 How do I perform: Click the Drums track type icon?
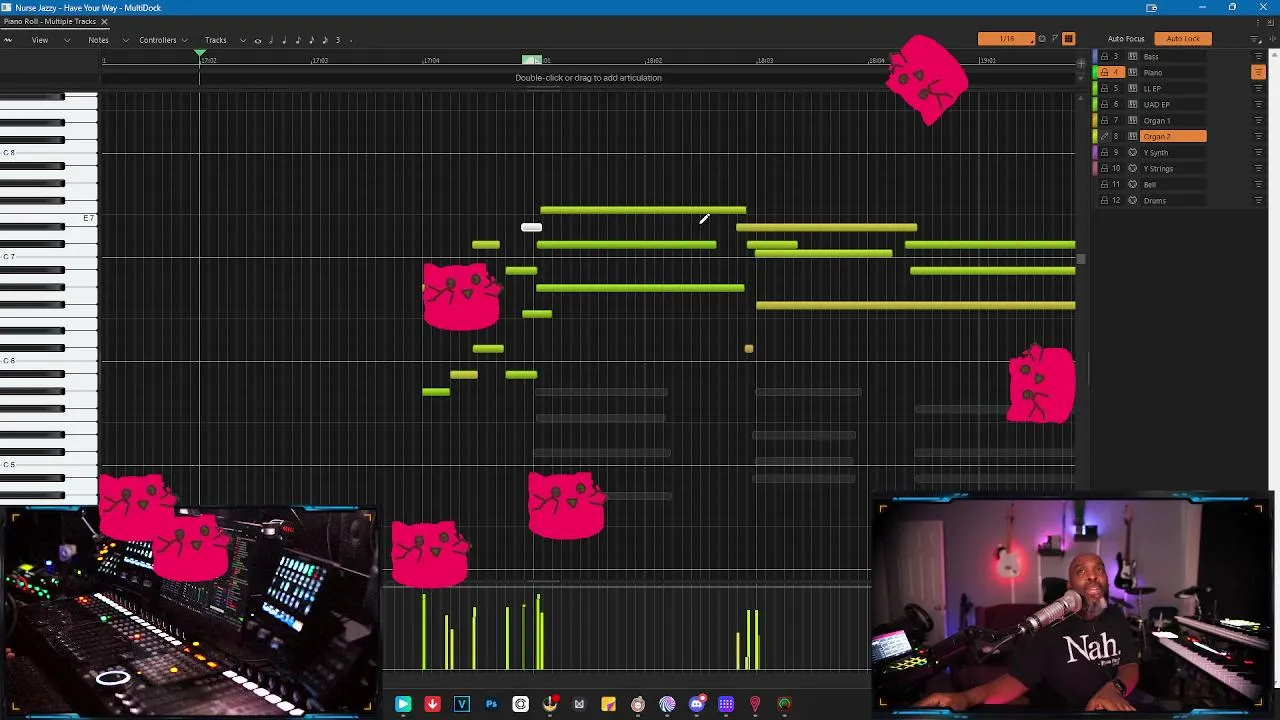(x=1133, y=200)
